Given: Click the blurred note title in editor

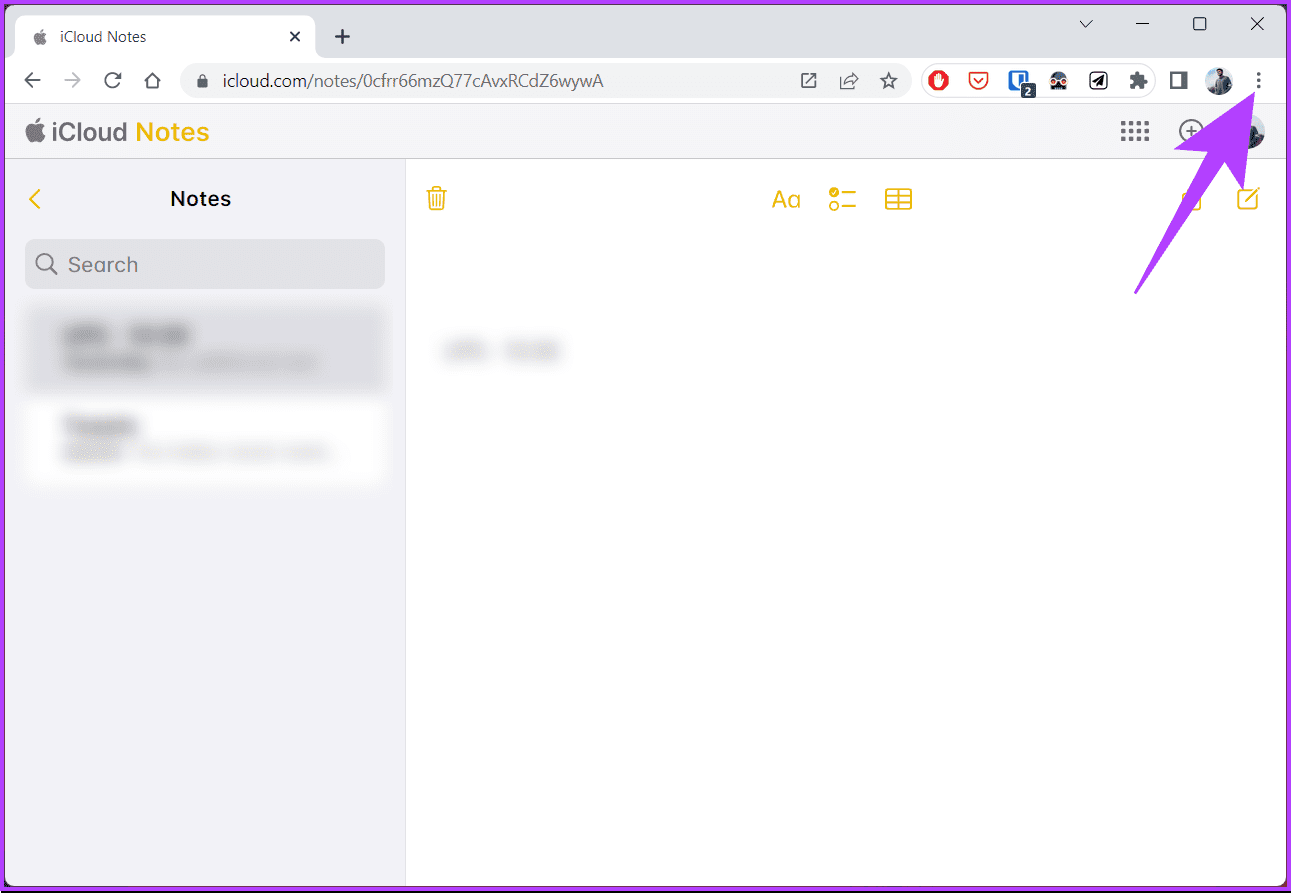Looking at the screenshot, I should tap(503, 350).
